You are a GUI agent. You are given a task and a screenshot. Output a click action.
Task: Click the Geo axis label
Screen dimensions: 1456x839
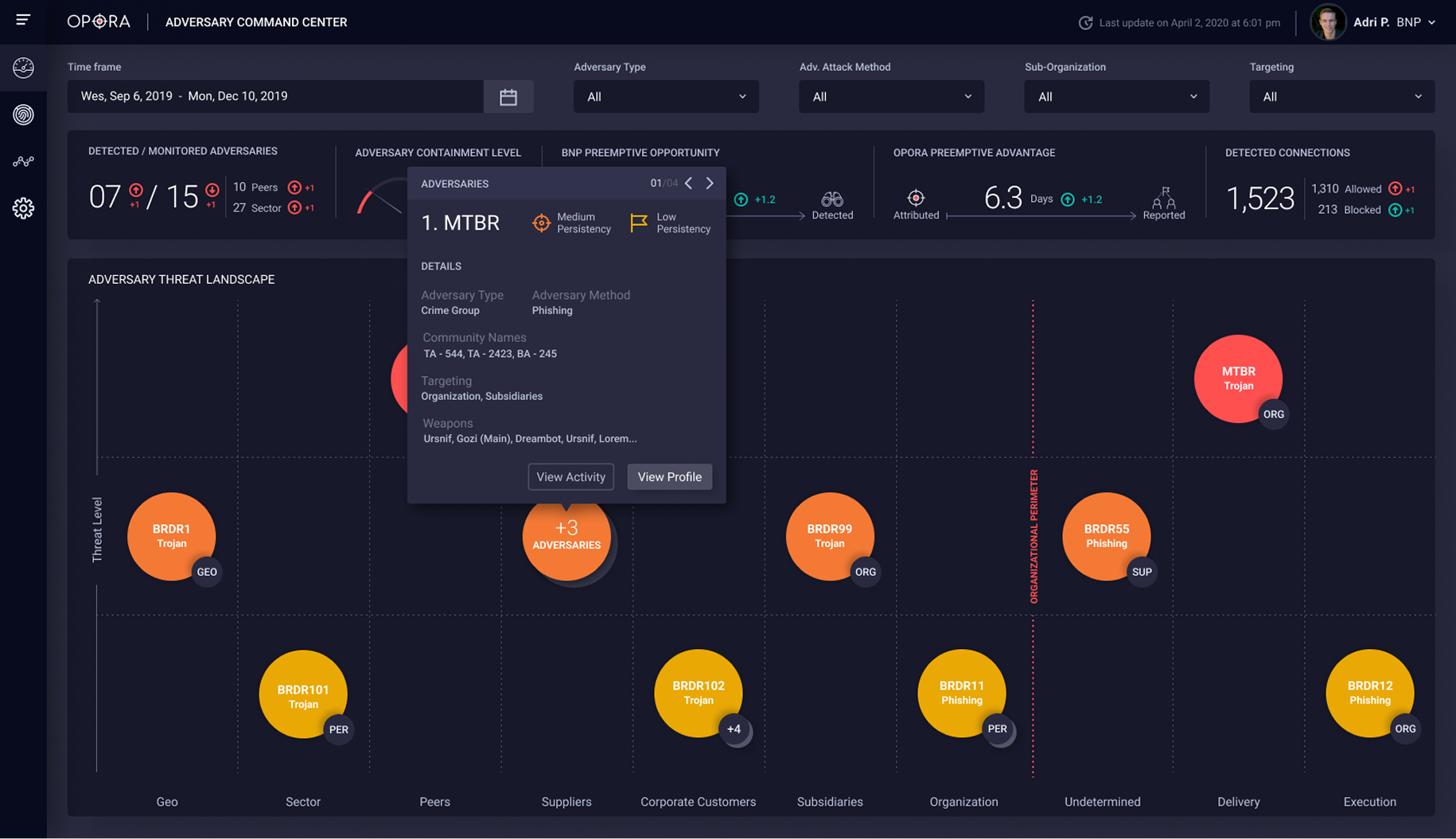(x=167, y=802)
